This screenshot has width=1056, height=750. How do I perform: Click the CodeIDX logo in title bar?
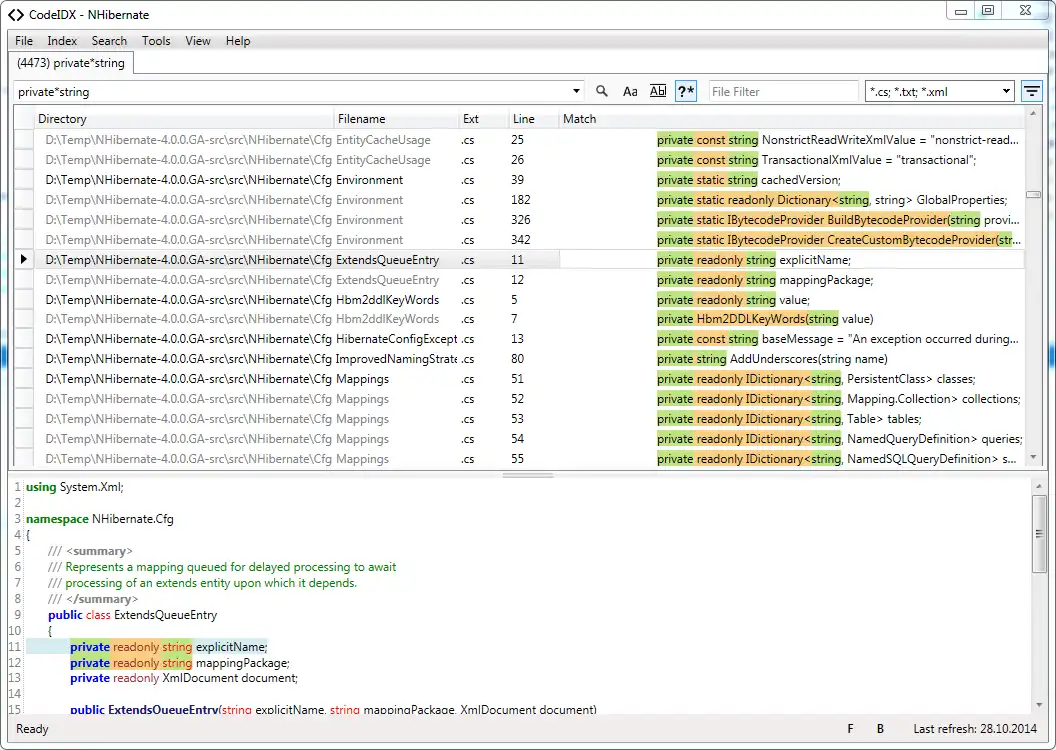click(15, 14)
